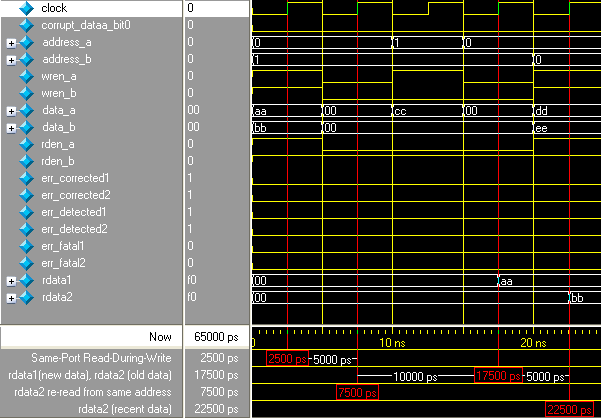Click the err_detected2 signal icon
Screen dimensions: 601x418
pyautogui.click(x=27, y=229)
